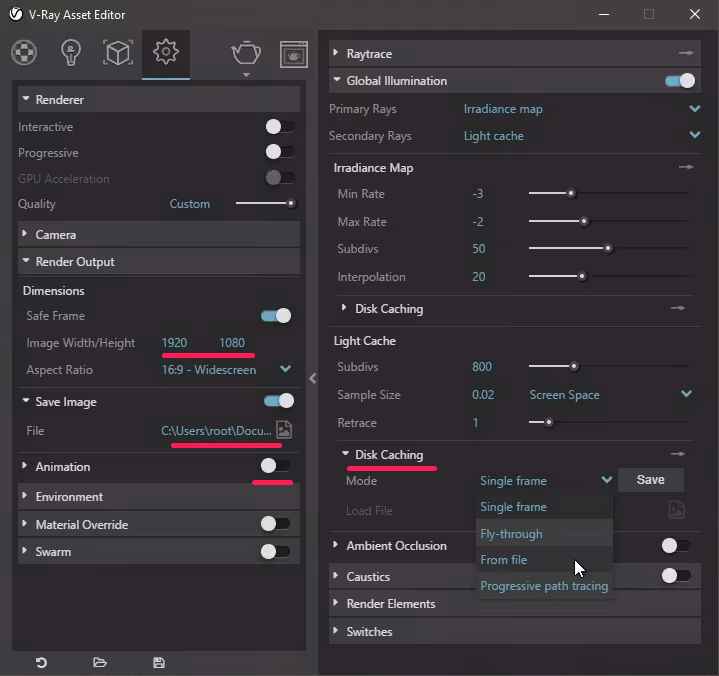Turn off the Global Illumination toggle
The height and width of the screenshot is (676, 719).
point(679,81)
